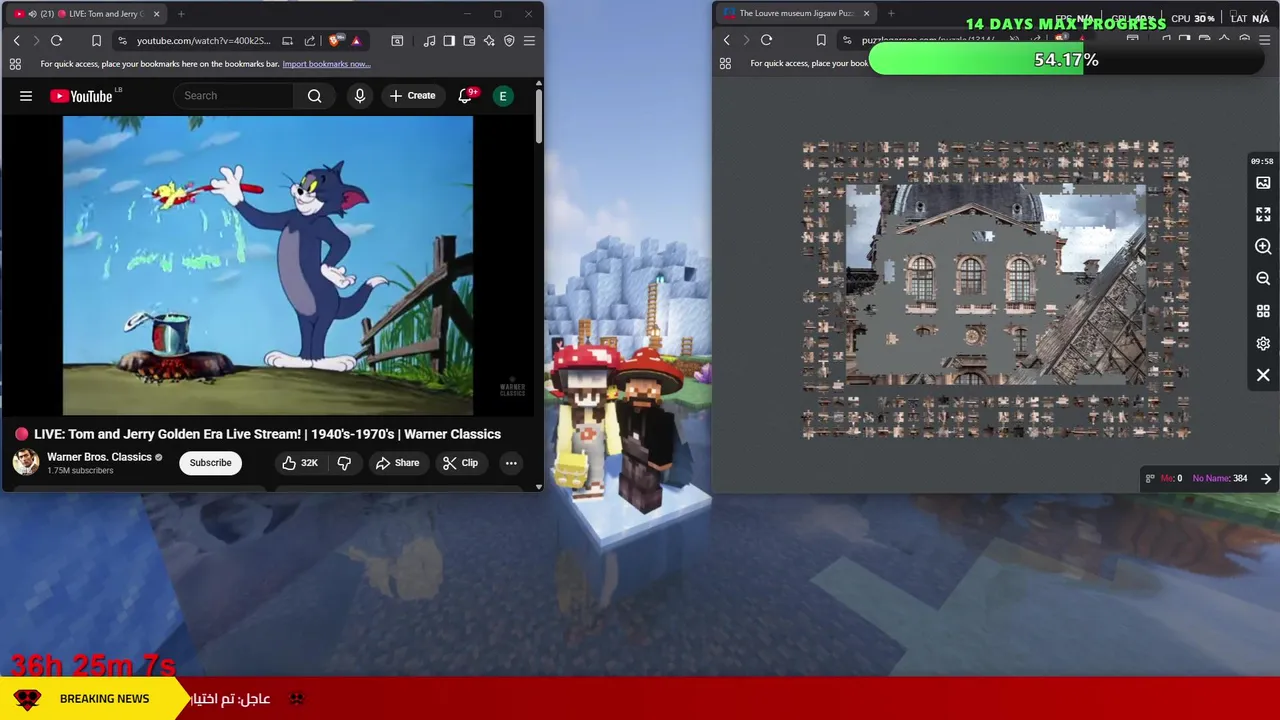The image size is (1280, 720).
Task: Click the share icon in YouTube address bar
Action: pos(310,40)
